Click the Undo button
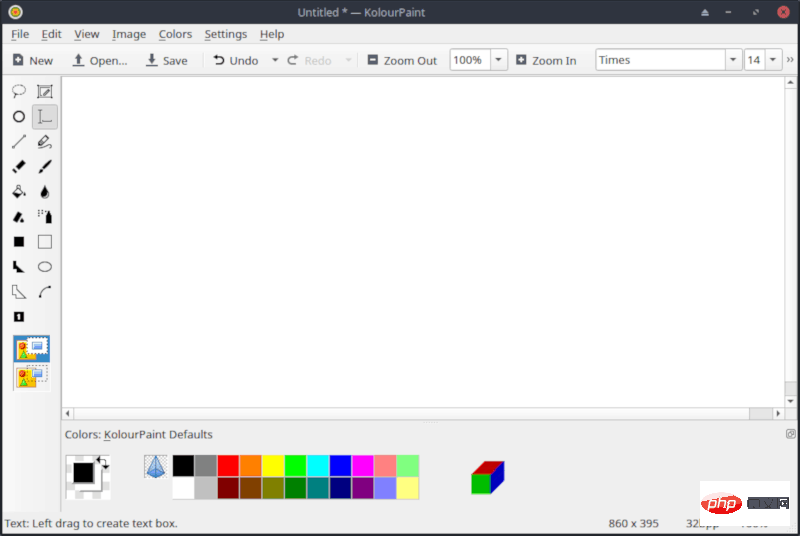Image resolution: width=800 pixels, height=536 pixels. click(x=236, y=60)
